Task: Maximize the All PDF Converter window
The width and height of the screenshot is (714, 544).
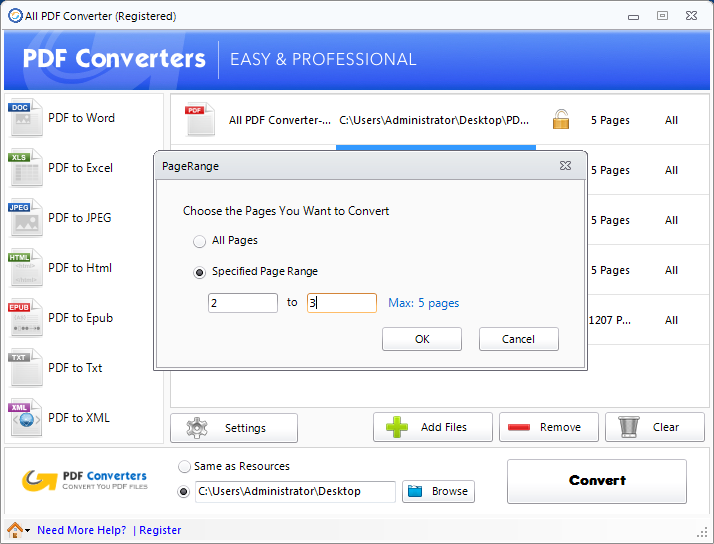Action: (662, 16)
